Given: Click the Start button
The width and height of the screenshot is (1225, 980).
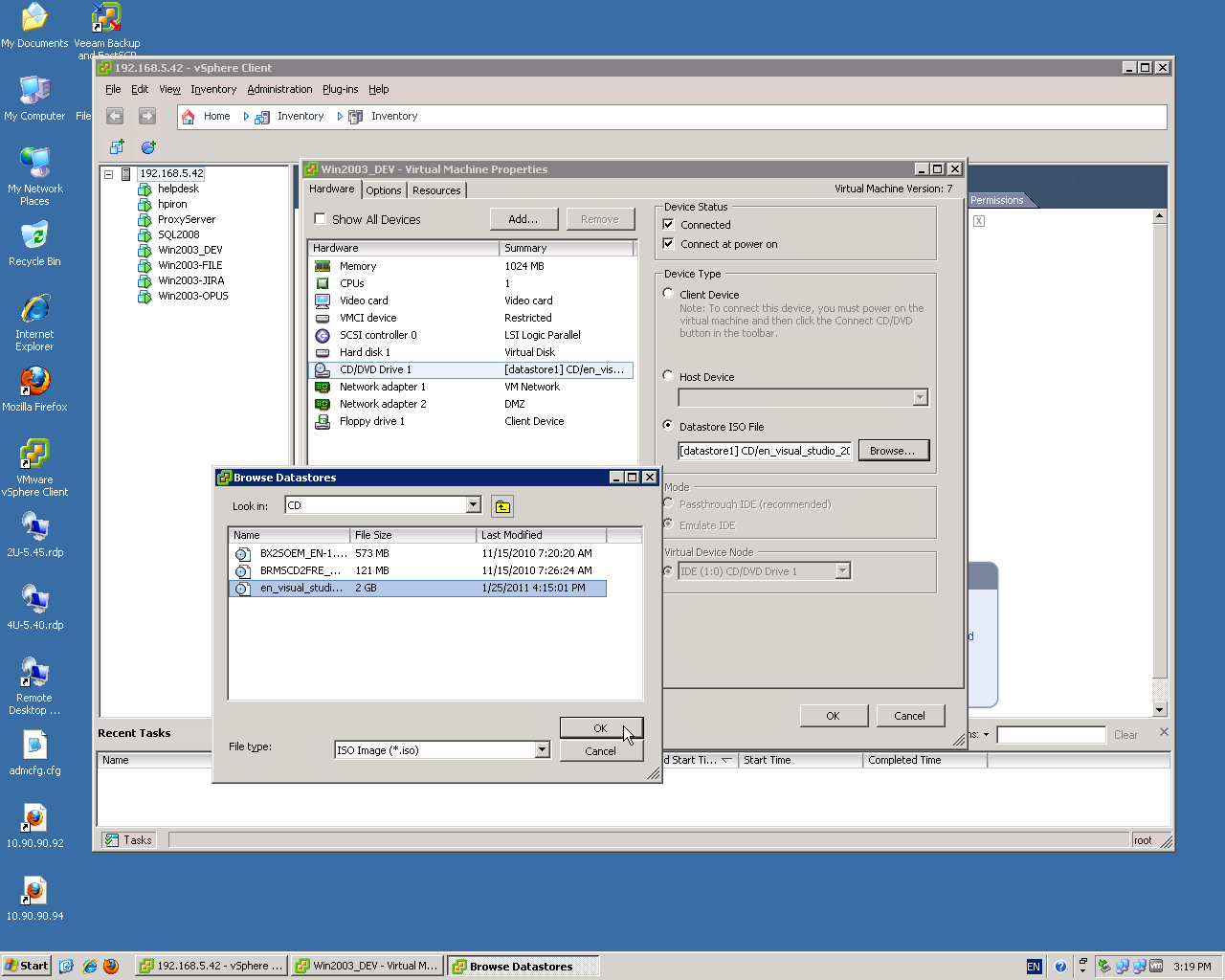Looking at the screenshot, I should (27, 967).
